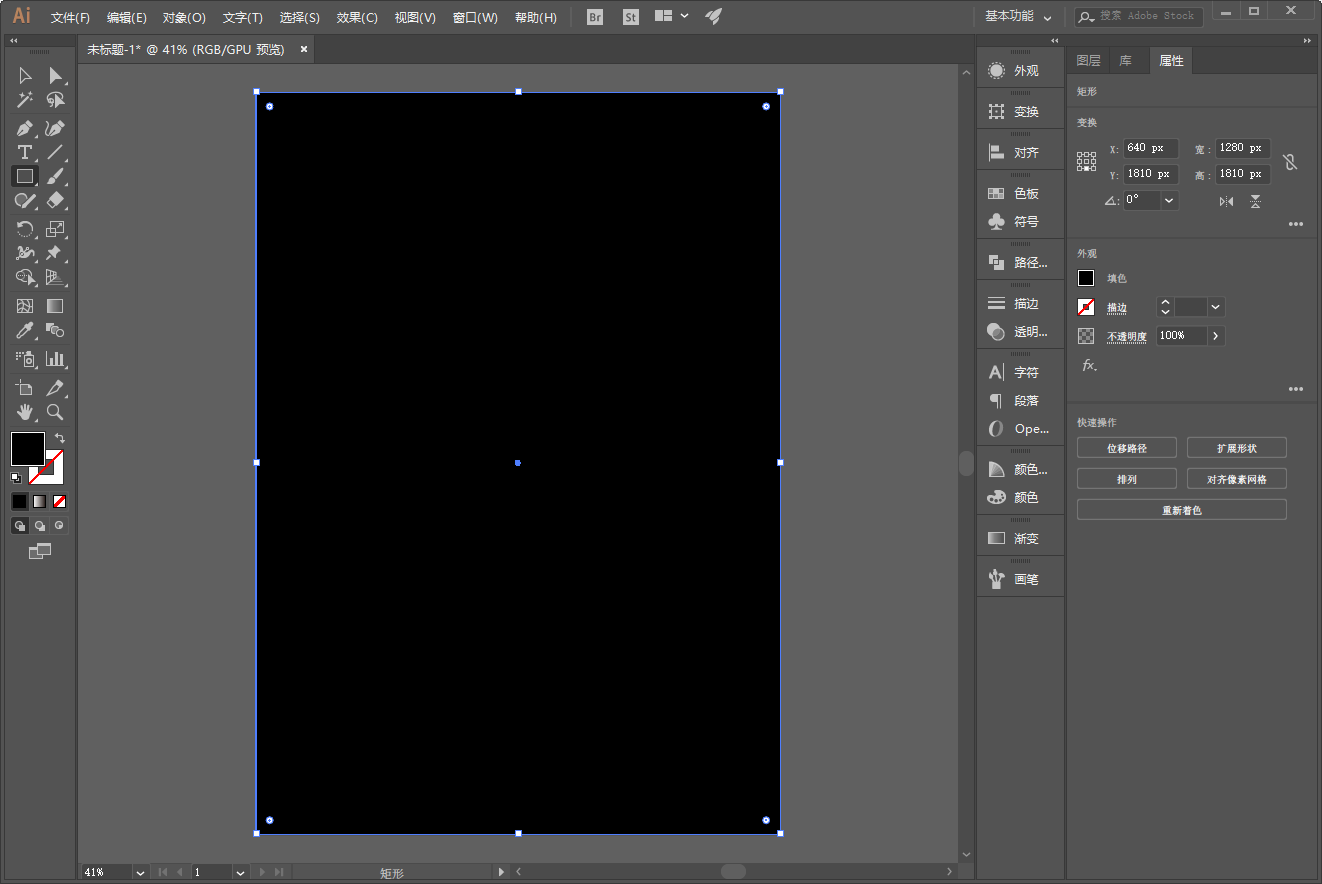Select the Column Graph tool
This screenshot has height=884, width=1322.
click(x=56, y=359)
